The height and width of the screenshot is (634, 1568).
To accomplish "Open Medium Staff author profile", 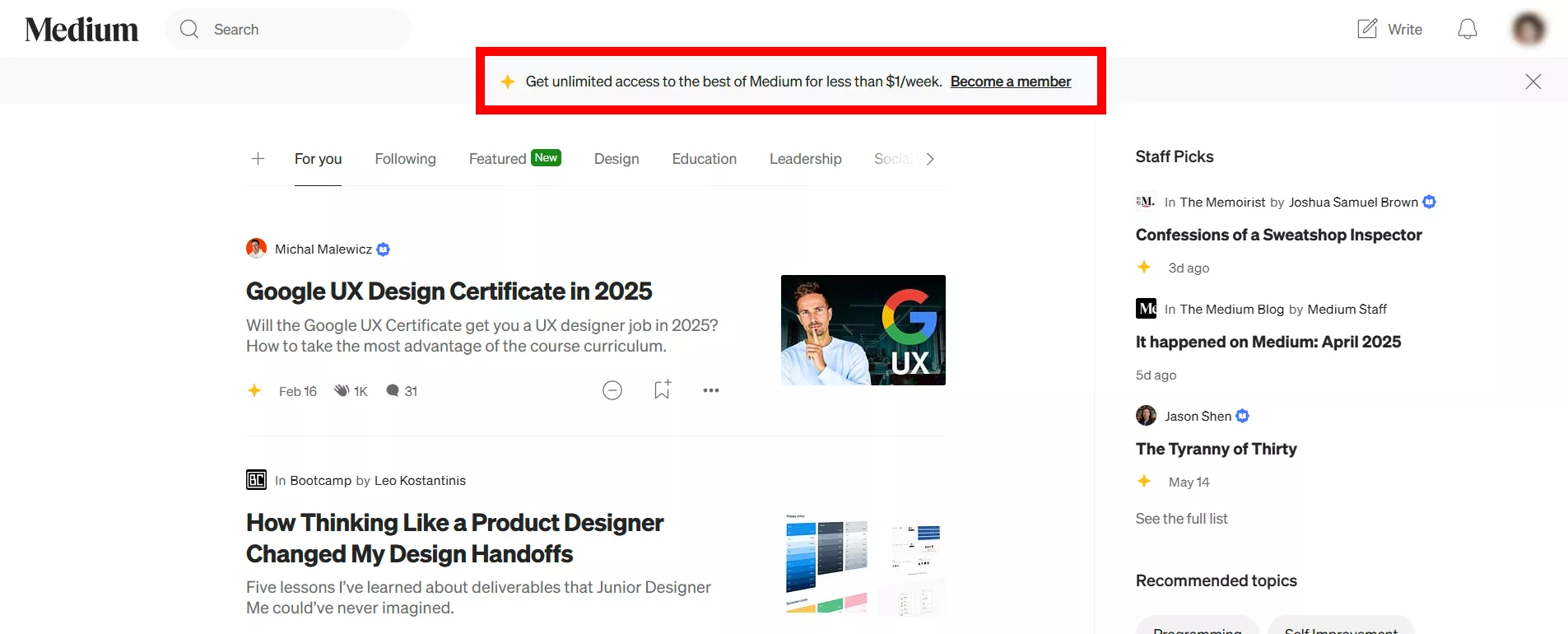I will [x=1347, y=310].
